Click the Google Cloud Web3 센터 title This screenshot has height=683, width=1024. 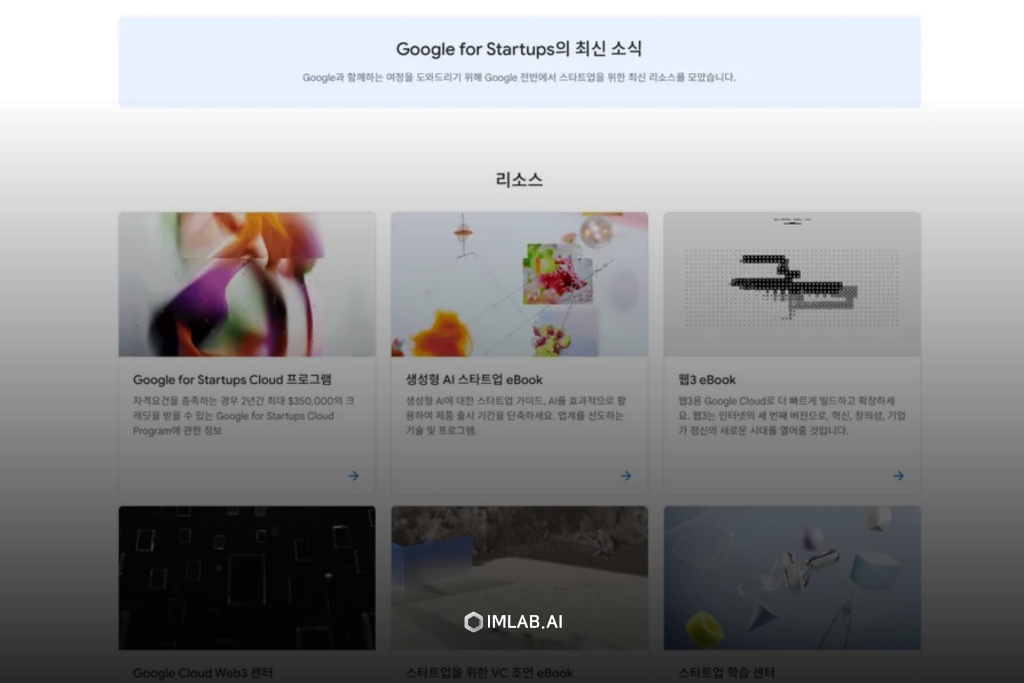pos(203,673)
